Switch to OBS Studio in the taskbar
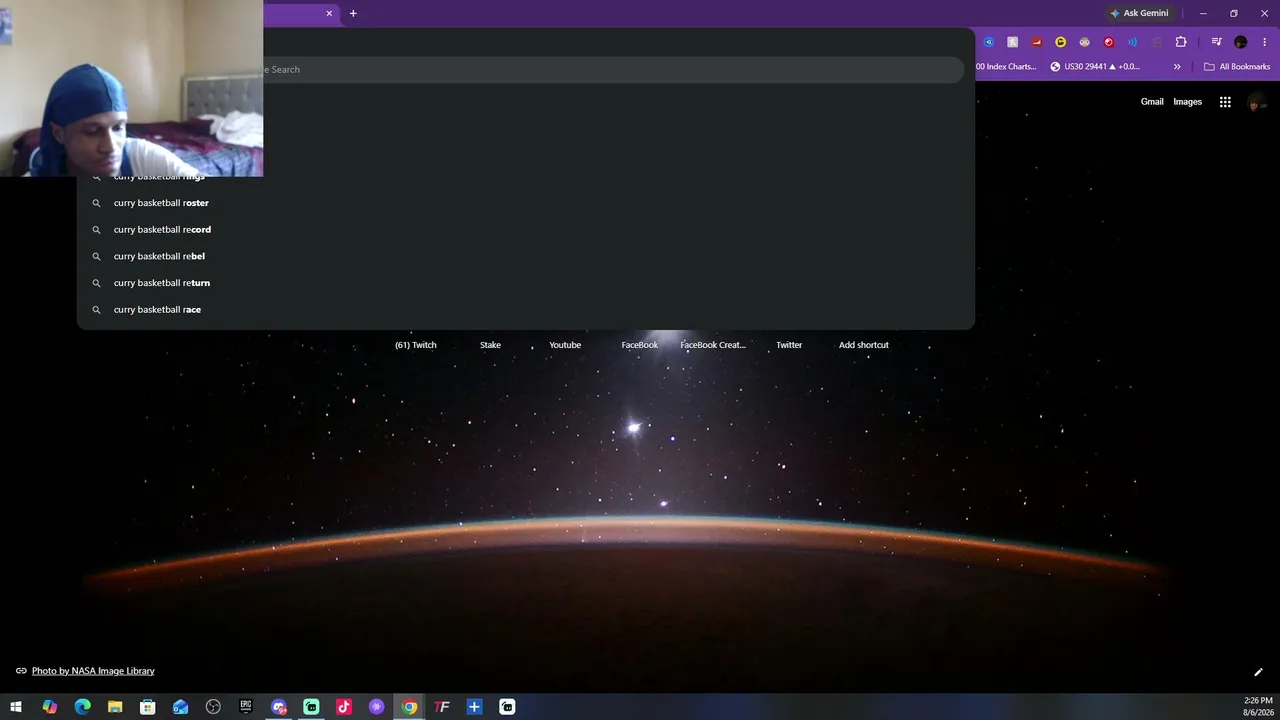The image size is (1280, 720). tap(213, 707)
